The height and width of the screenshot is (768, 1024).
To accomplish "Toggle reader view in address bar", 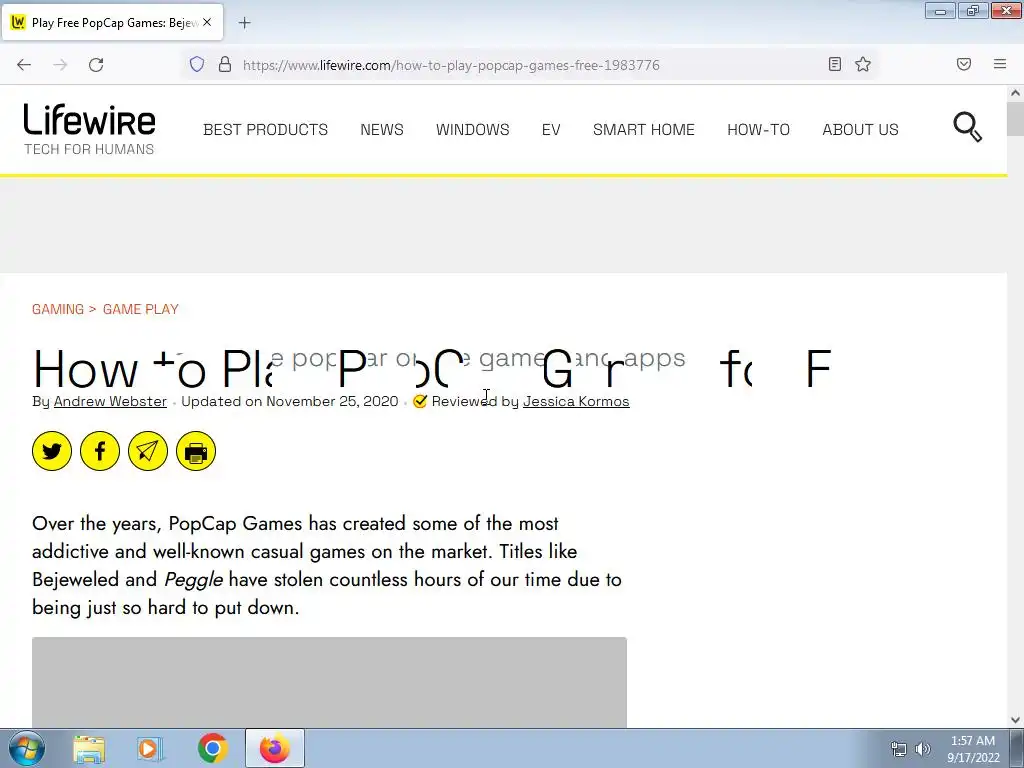I will 835,64.
